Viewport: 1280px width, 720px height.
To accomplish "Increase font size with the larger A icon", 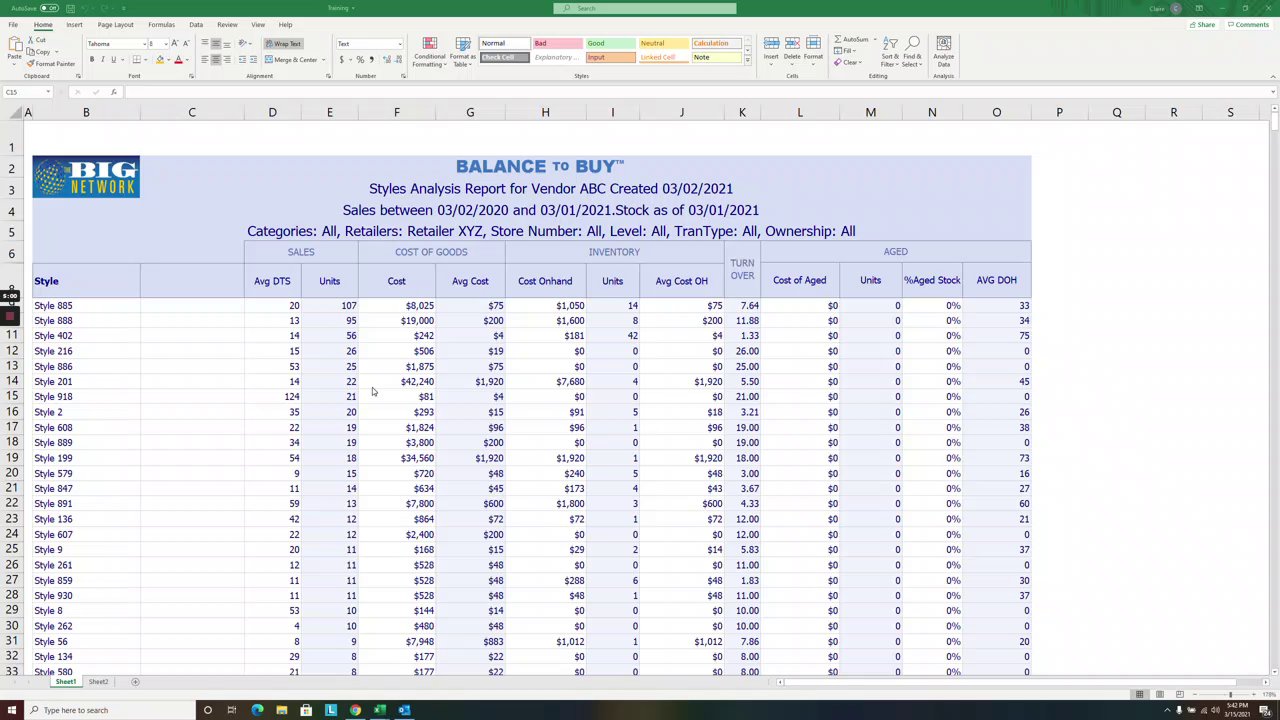I will [x=175, y=44].
